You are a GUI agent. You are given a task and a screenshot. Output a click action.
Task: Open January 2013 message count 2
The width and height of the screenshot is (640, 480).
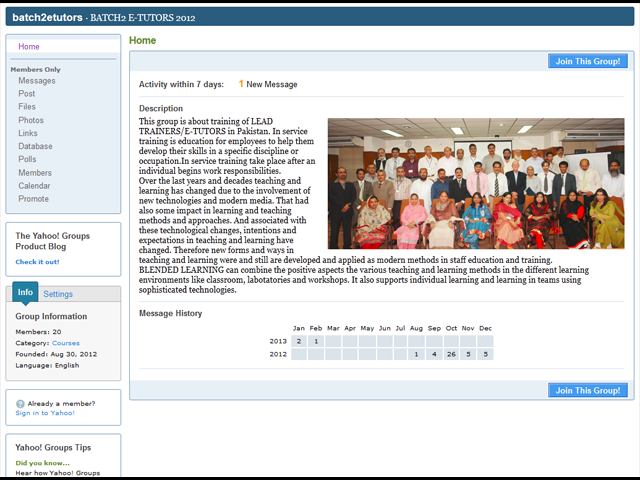(299, 341)
